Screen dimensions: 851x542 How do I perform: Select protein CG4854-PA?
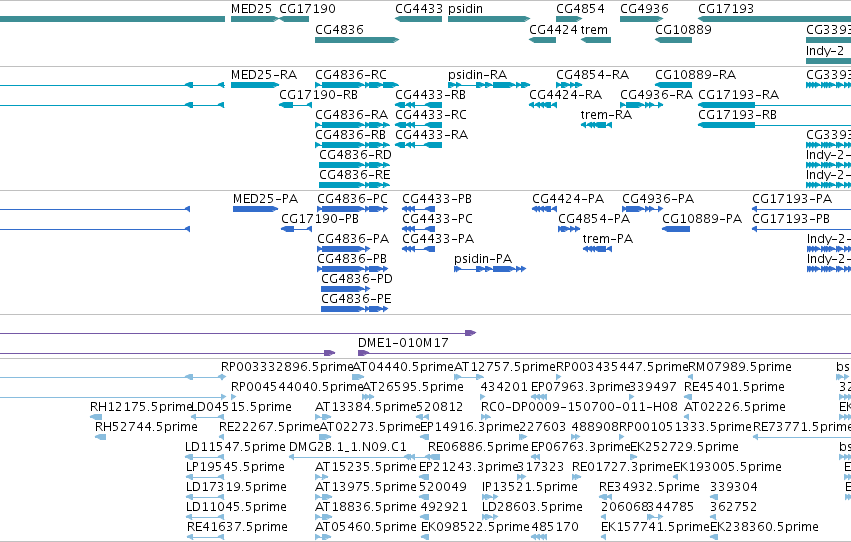click(594, 219)
